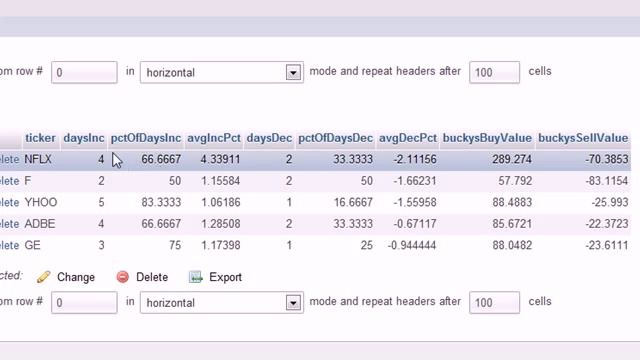Screen dimensions: 640x360
Task: Click the lower repeat headers 100 field
Action: tap(494, 302)
